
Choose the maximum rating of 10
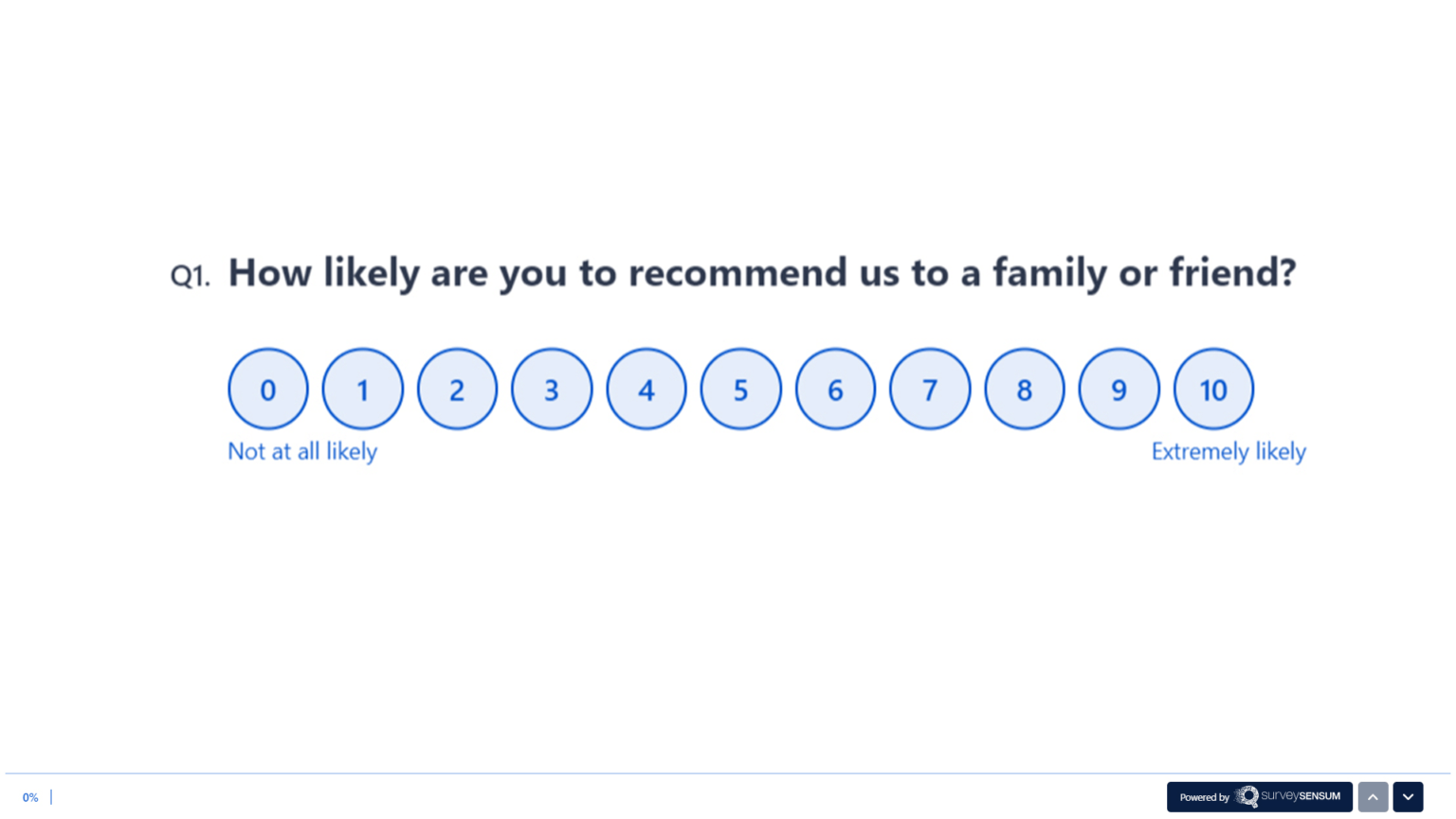click(x=1213, y=388)
